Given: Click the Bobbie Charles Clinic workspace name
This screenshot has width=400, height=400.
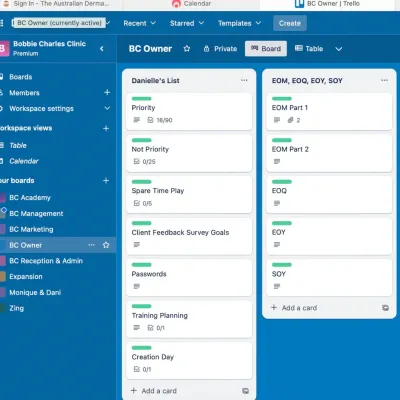Looking at the screenshot, I should [x=49, y=44].
